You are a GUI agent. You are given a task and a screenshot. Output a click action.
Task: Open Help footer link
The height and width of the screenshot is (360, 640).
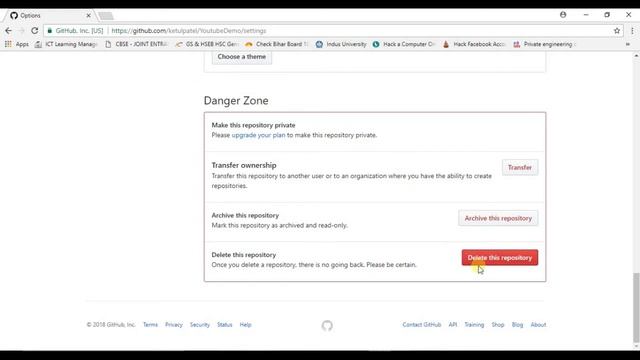tap(245, 325)
